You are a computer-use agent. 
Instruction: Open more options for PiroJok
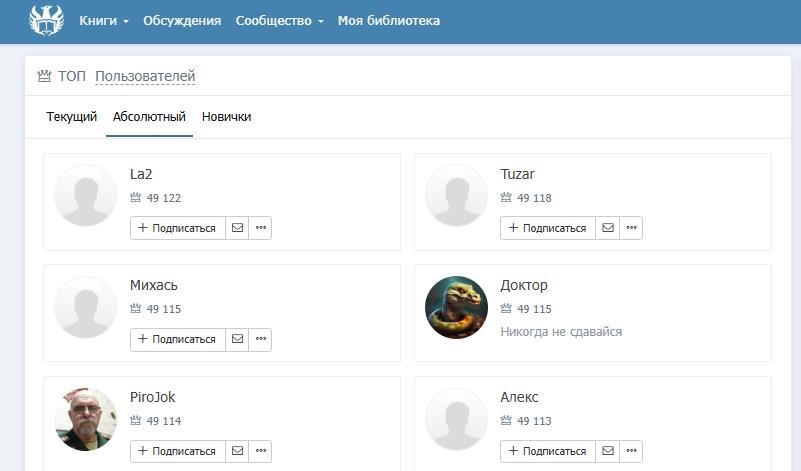tap(261, 451)
